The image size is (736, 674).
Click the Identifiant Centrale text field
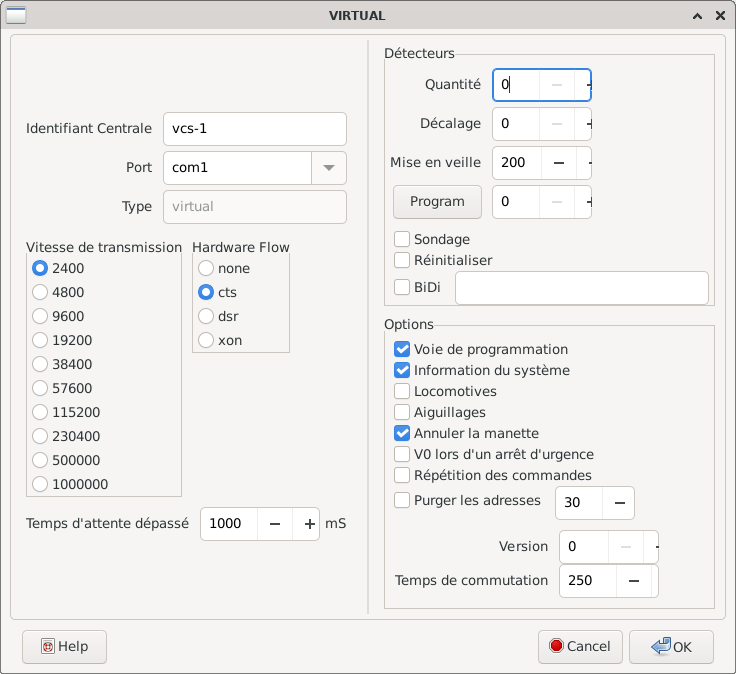click(x=254, y=129)
